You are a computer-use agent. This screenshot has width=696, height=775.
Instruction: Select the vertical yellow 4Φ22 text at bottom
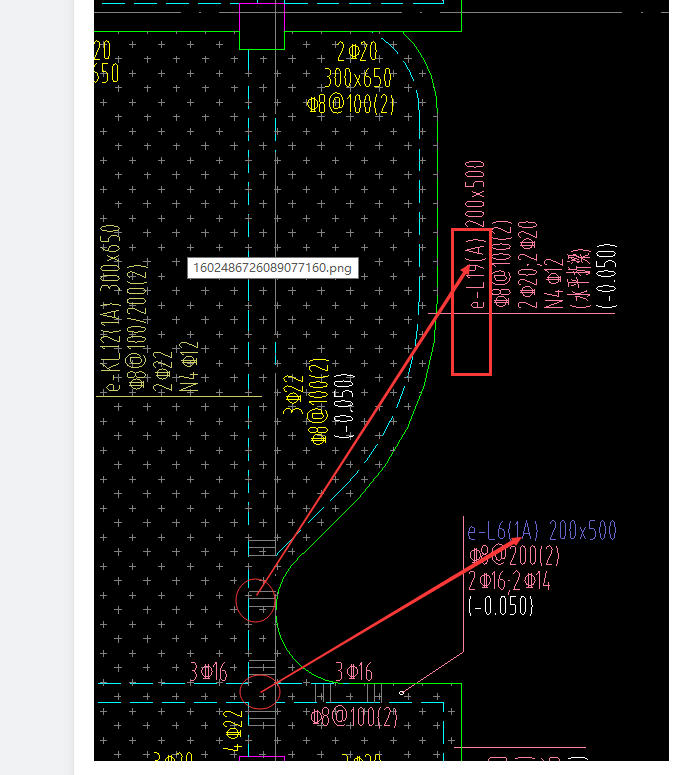tap(232, 732)
